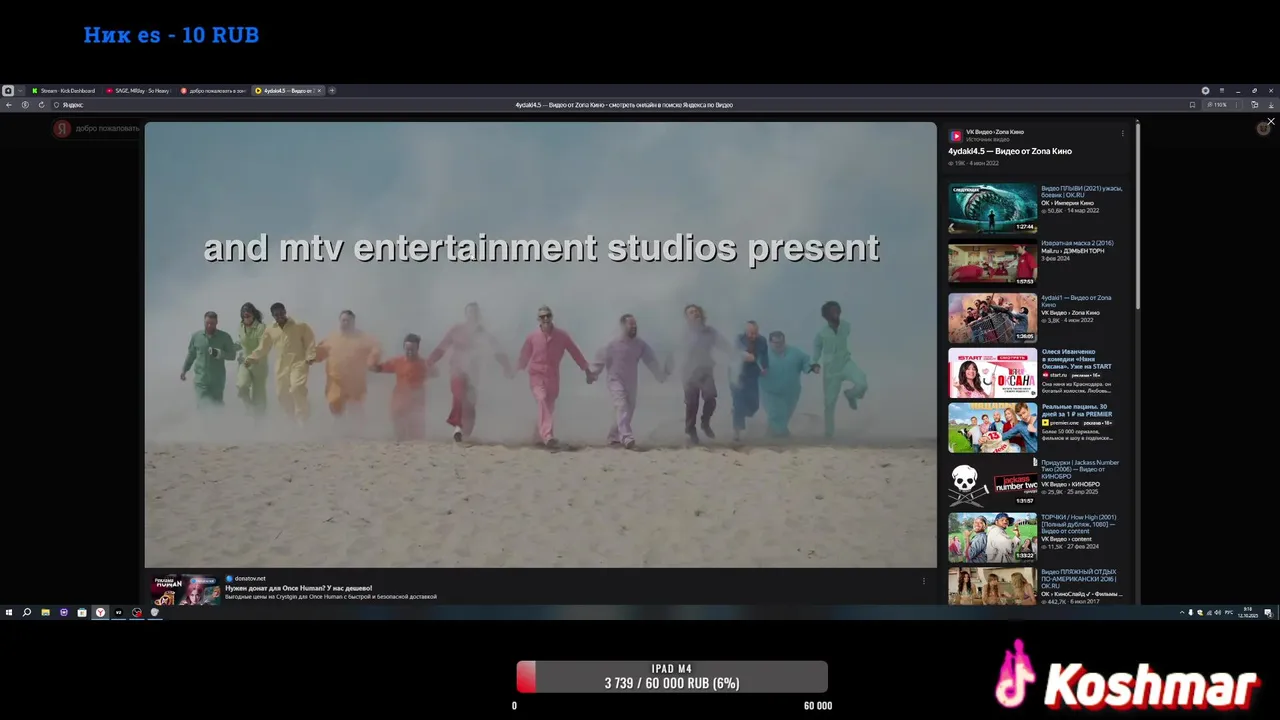Open ПЛЯЖНЫЙ ОТДЫХ ПО-АМЕРИКАНСКИ video thumbnail

point(993,586)
